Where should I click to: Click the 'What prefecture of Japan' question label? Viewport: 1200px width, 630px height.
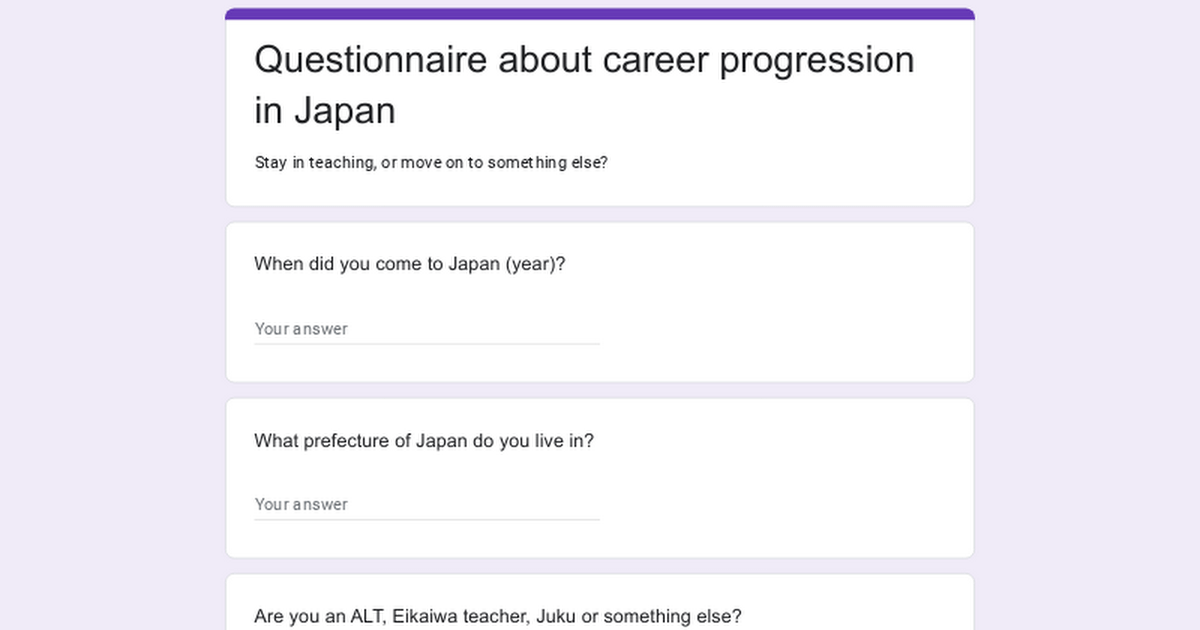(x=424, y=440)
